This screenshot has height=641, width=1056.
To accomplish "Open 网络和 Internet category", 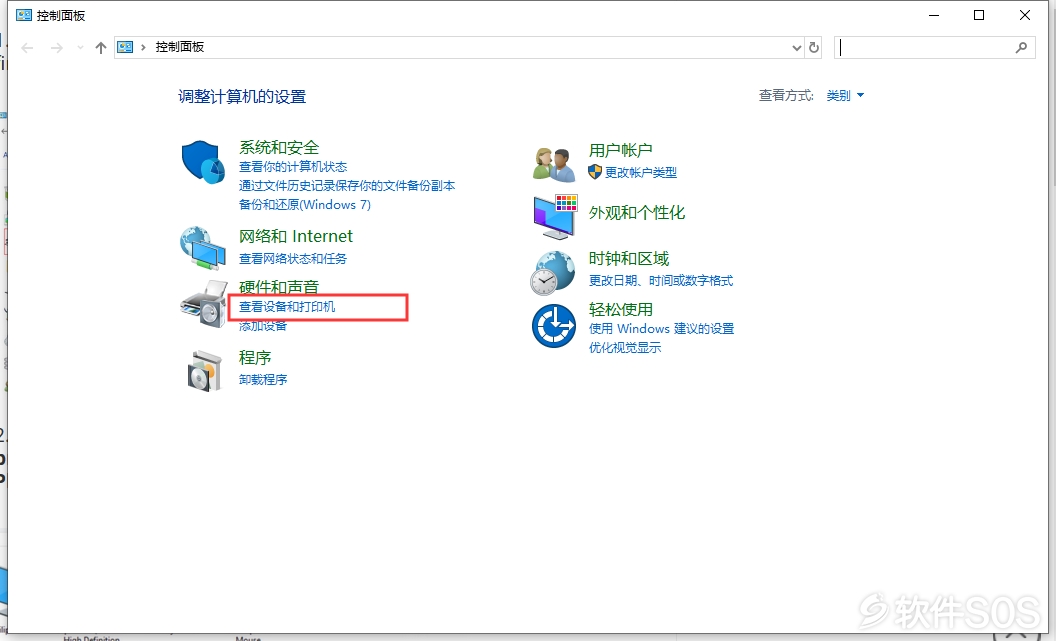I will click(296, 236).
